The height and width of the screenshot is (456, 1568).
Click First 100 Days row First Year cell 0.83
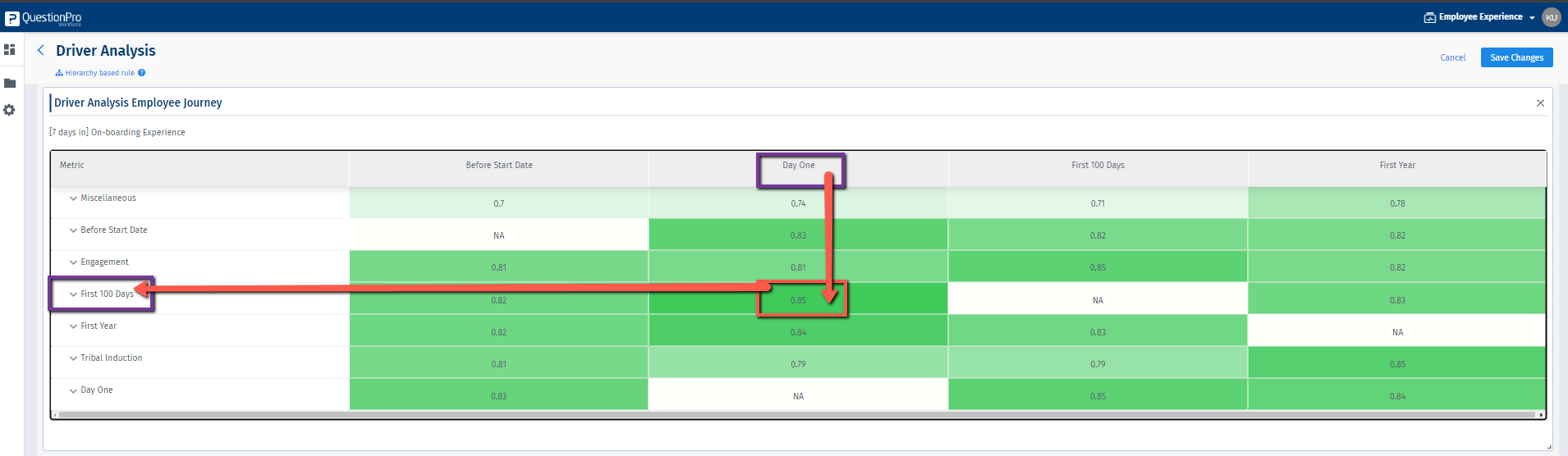coord(1397,300)
